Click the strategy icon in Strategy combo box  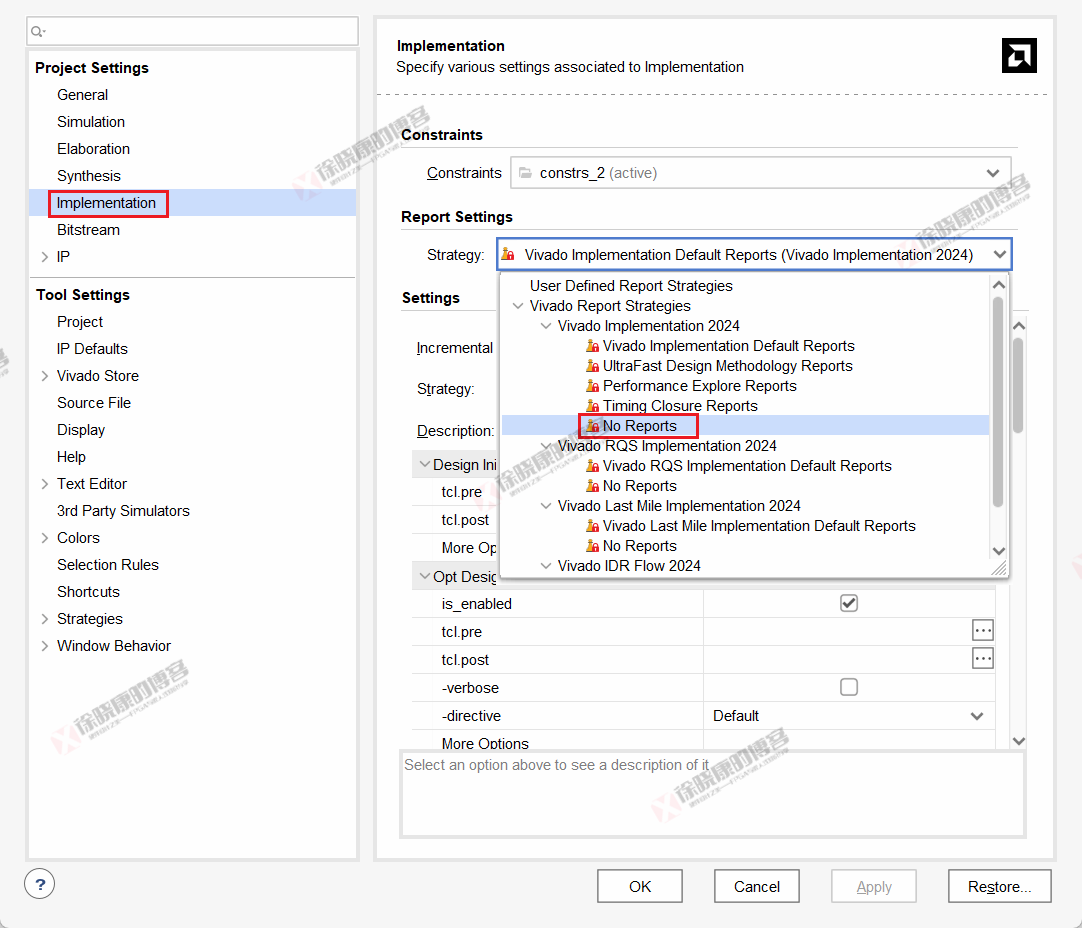coord(508,255)
